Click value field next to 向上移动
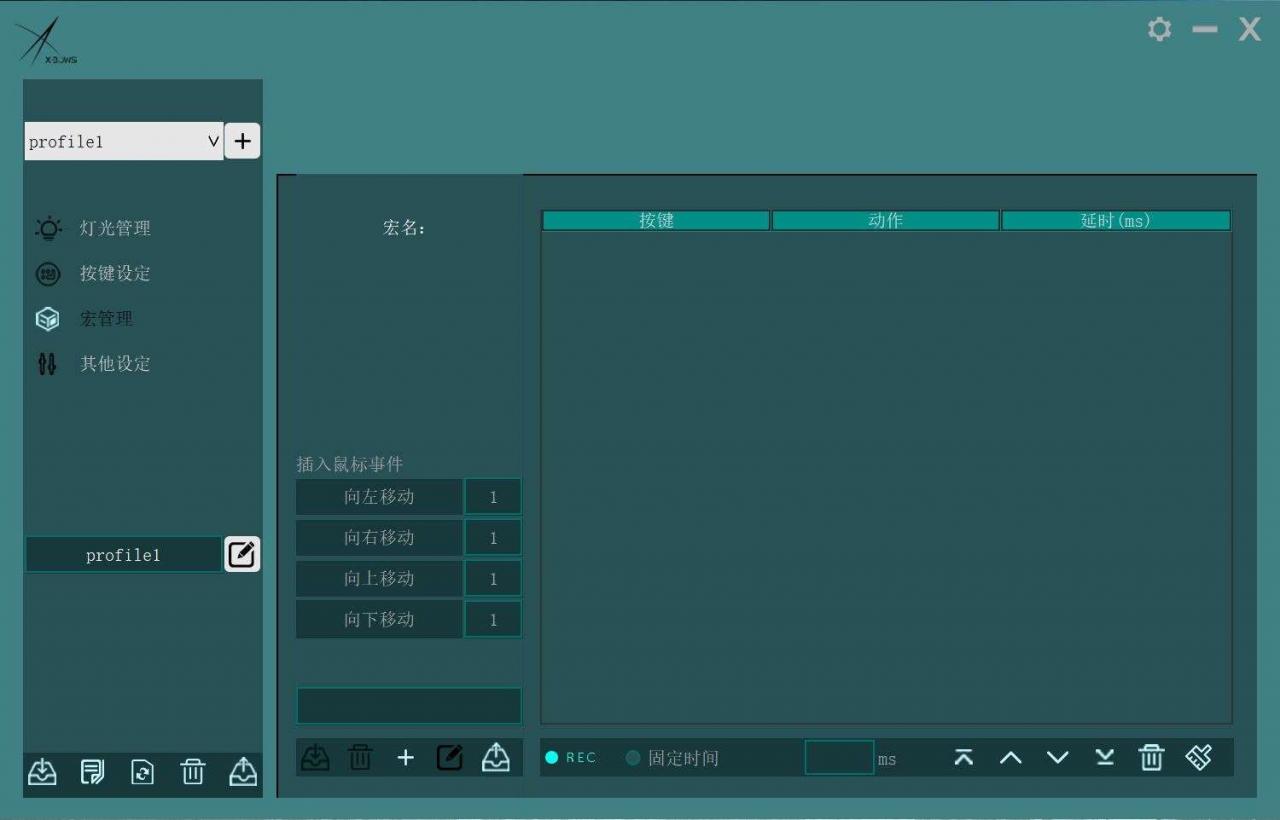This screenshot has height=820, width=1280. tap(493, 579)
